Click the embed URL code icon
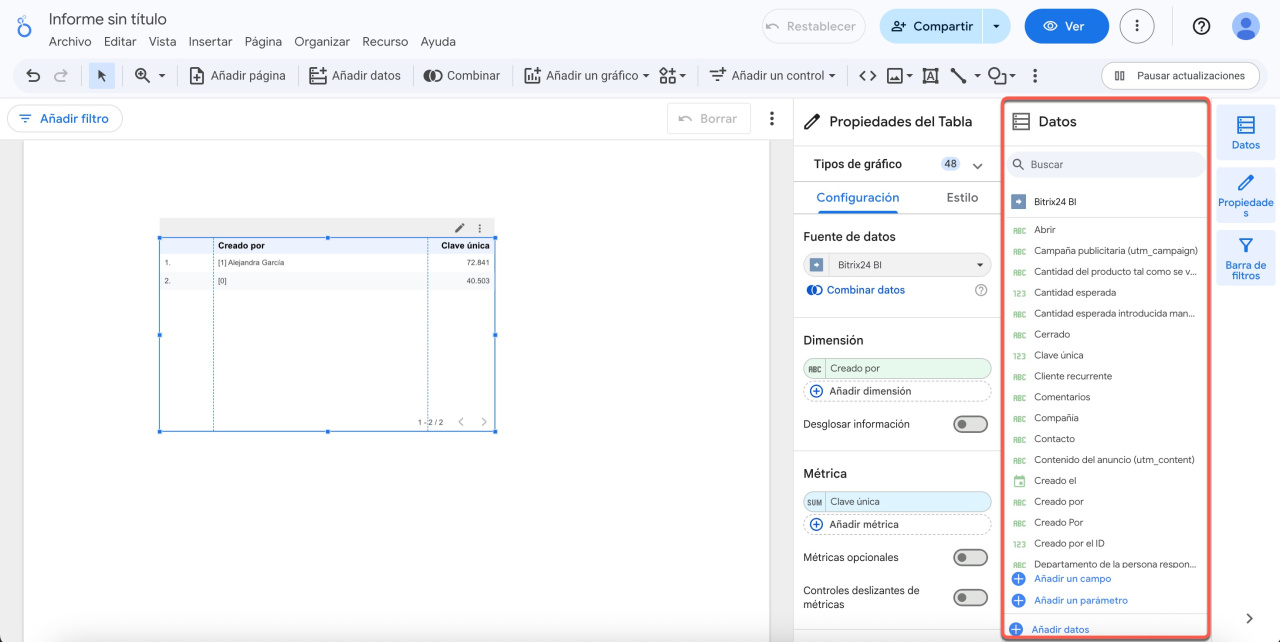This screenshot has height=642, width=1280. [x=867, y=76]
